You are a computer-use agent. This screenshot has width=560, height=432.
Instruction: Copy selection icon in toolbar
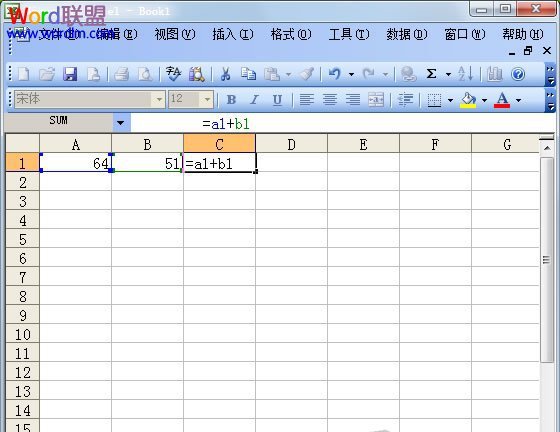pyautogui.click(x=248, y=74)
